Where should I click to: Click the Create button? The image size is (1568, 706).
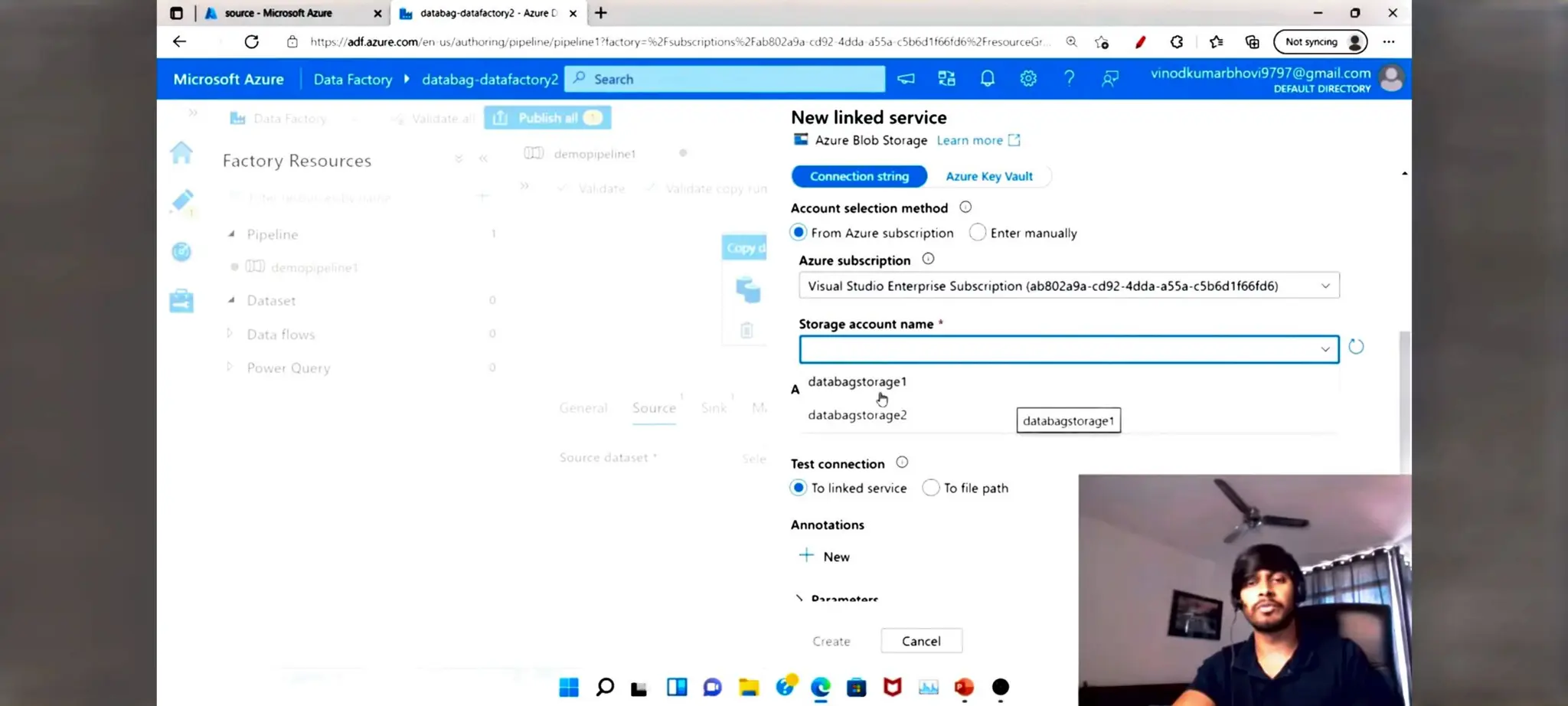point(831,641)
